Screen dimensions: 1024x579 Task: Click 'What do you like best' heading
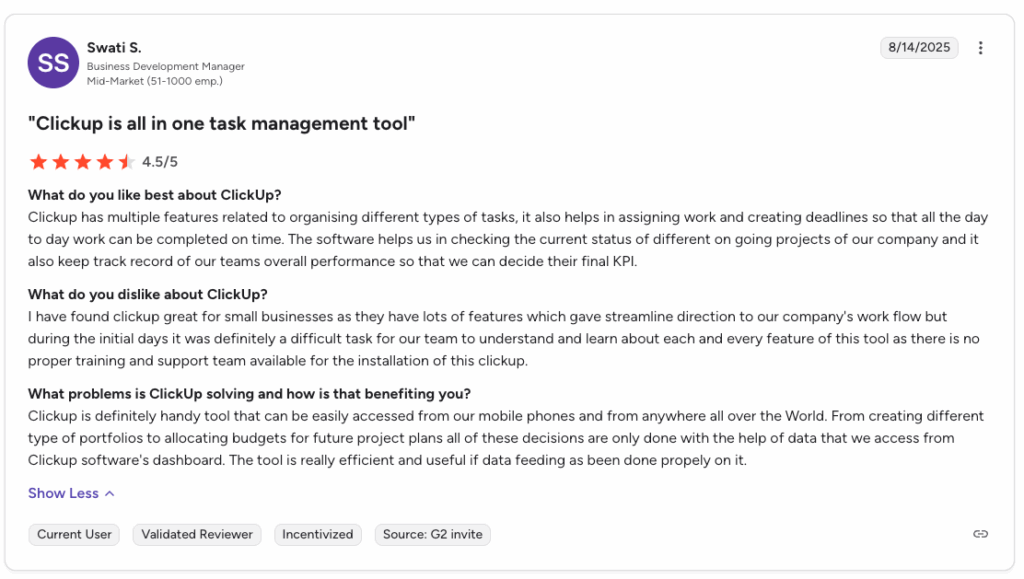point(155,195)
